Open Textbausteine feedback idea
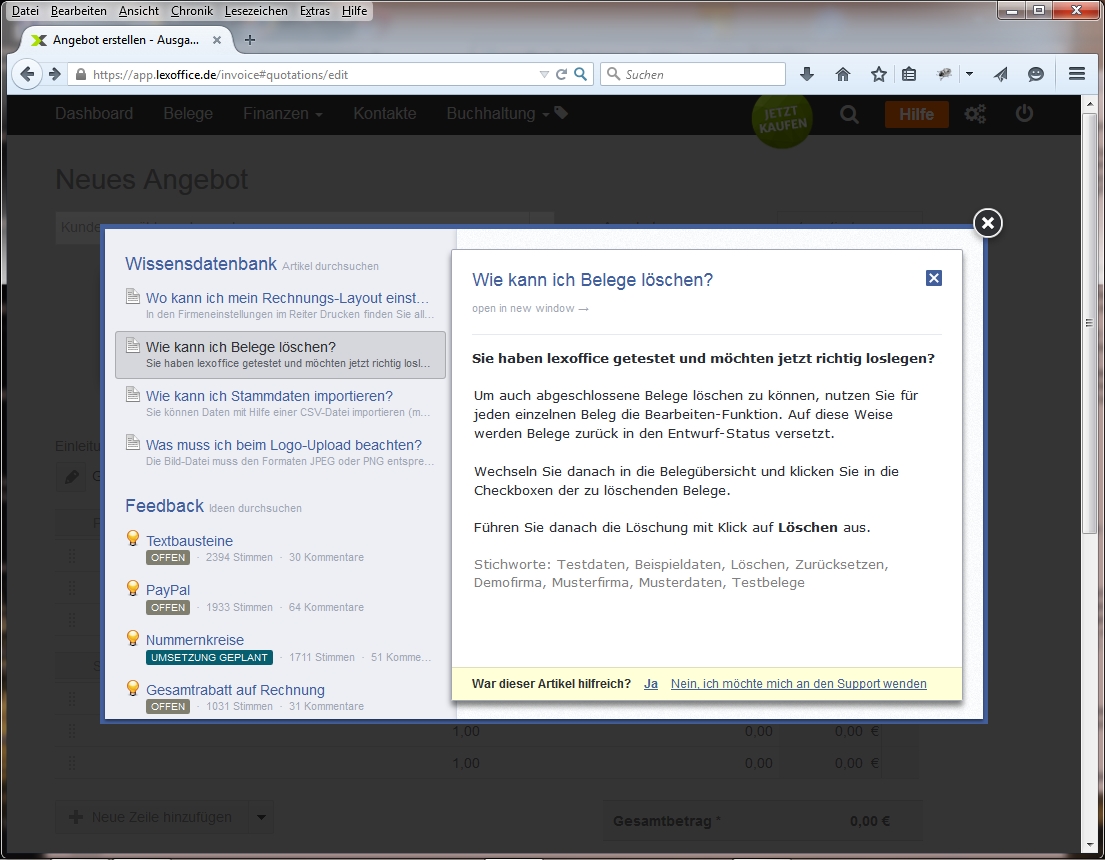This screenshot has width=1105, height=860. click(x=190, y=541)
